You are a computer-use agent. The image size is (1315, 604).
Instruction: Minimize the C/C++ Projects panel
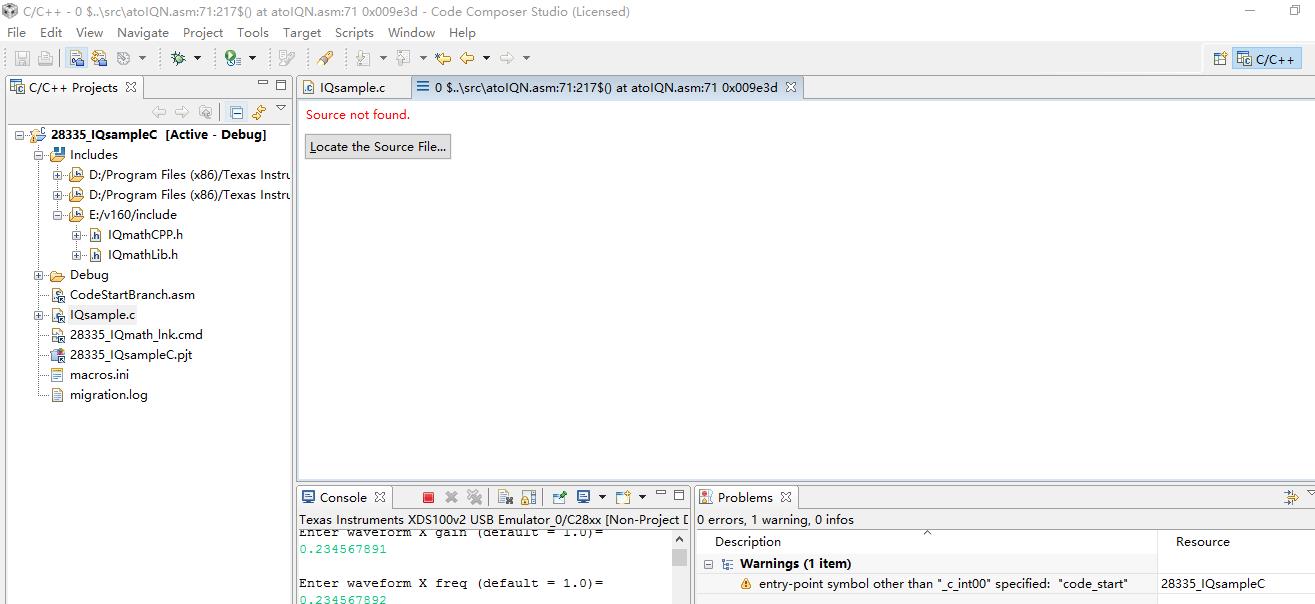click(x=263, y=84)
